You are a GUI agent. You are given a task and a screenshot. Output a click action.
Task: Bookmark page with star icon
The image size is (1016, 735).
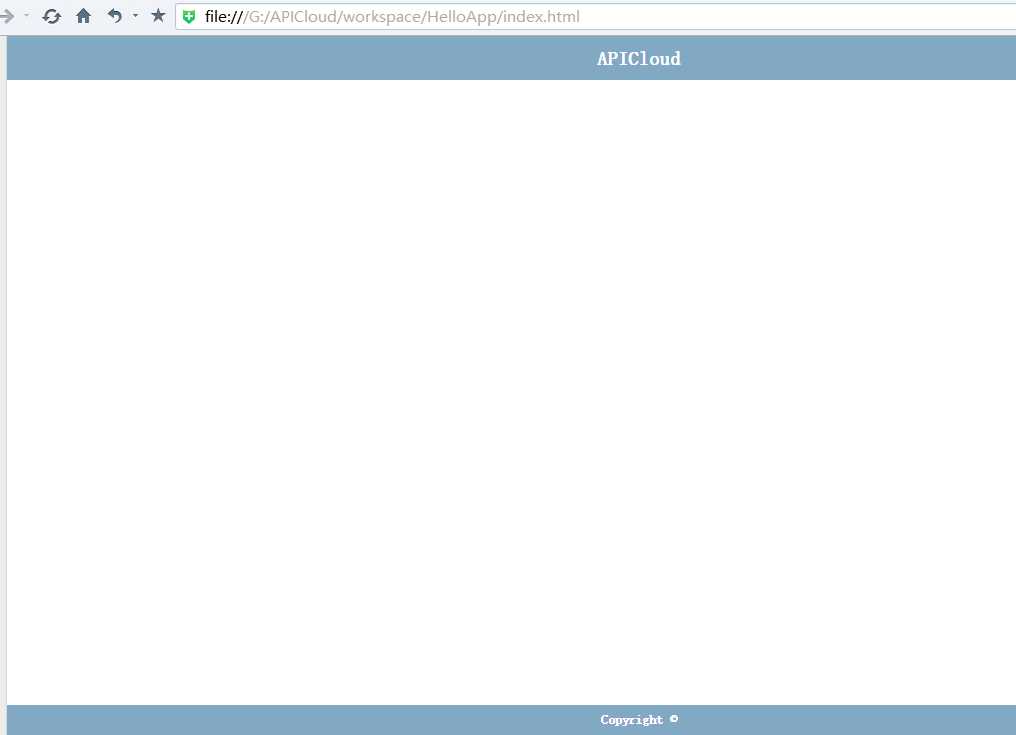tap(158, 16)
